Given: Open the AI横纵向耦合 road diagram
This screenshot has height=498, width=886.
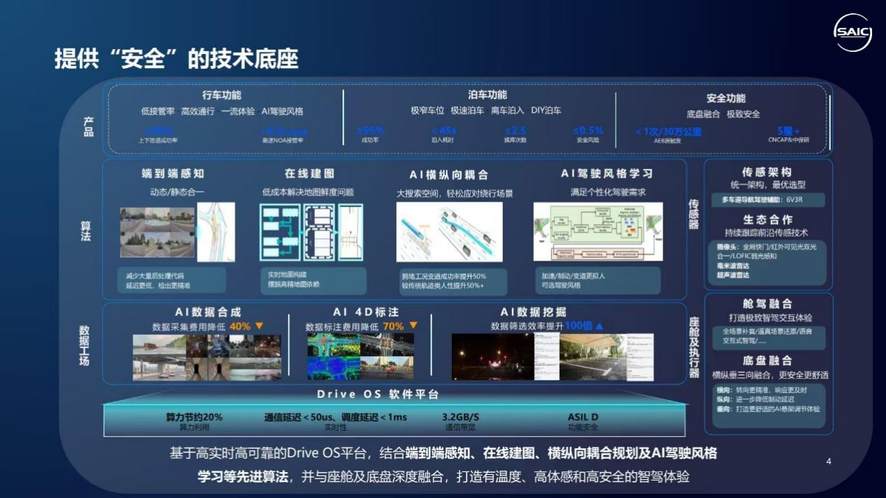Looking at the screenshot, I should pyautogui.click(x=449, y=231).
